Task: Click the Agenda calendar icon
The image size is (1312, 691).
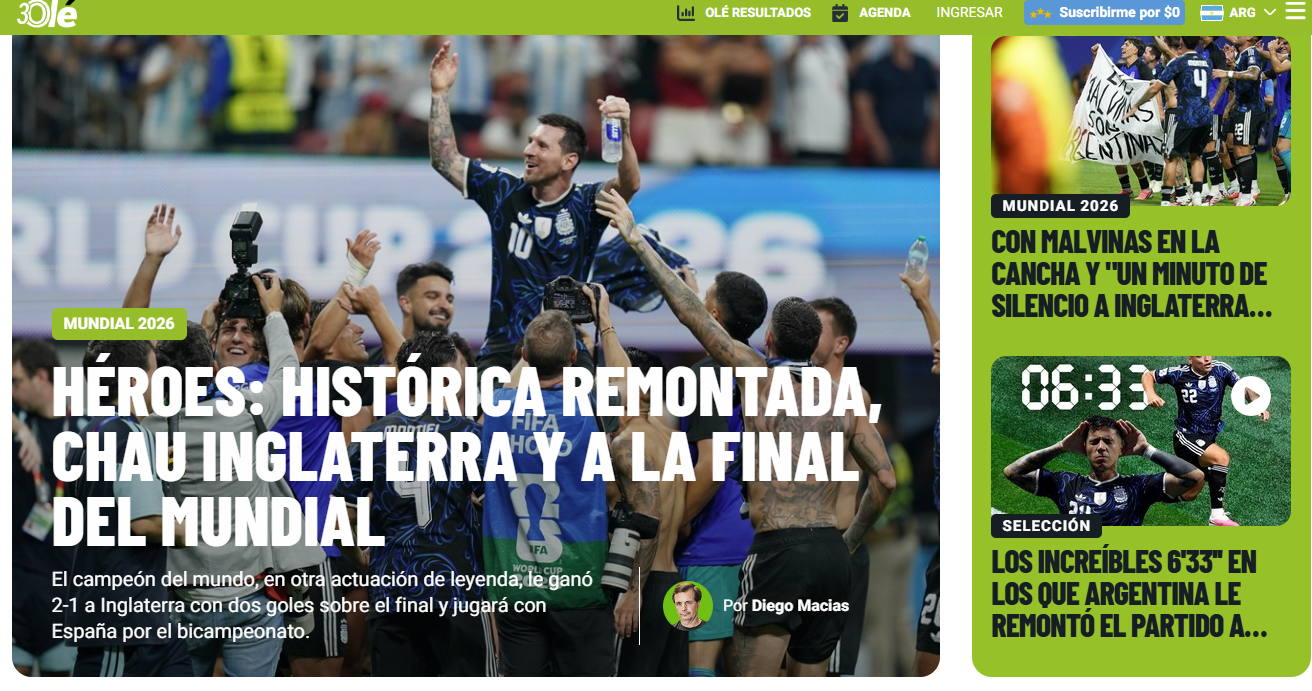Action: point(841,13)
